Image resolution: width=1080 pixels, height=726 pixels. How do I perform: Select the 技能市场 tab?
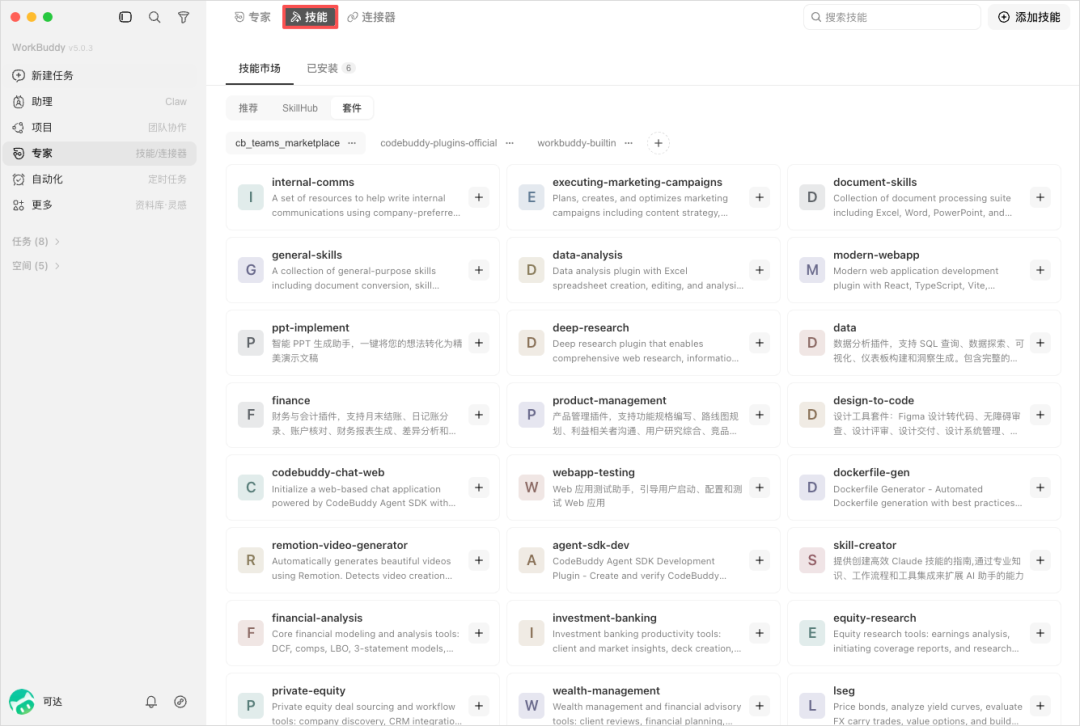pos(260,68)
